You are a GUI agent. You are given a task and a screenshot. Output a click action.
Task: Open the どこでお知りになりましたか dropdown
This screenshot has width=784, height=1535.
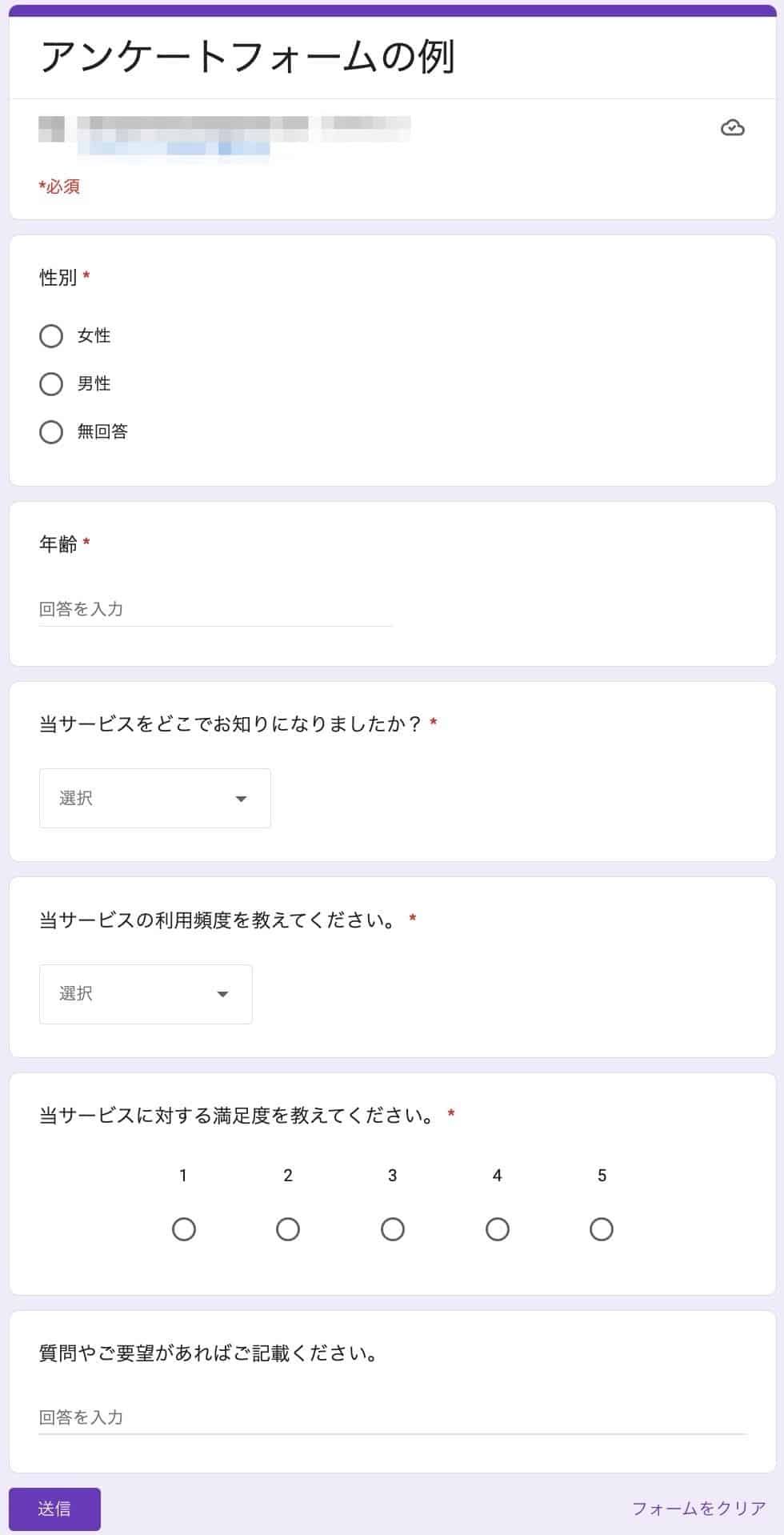pos(154,798)
